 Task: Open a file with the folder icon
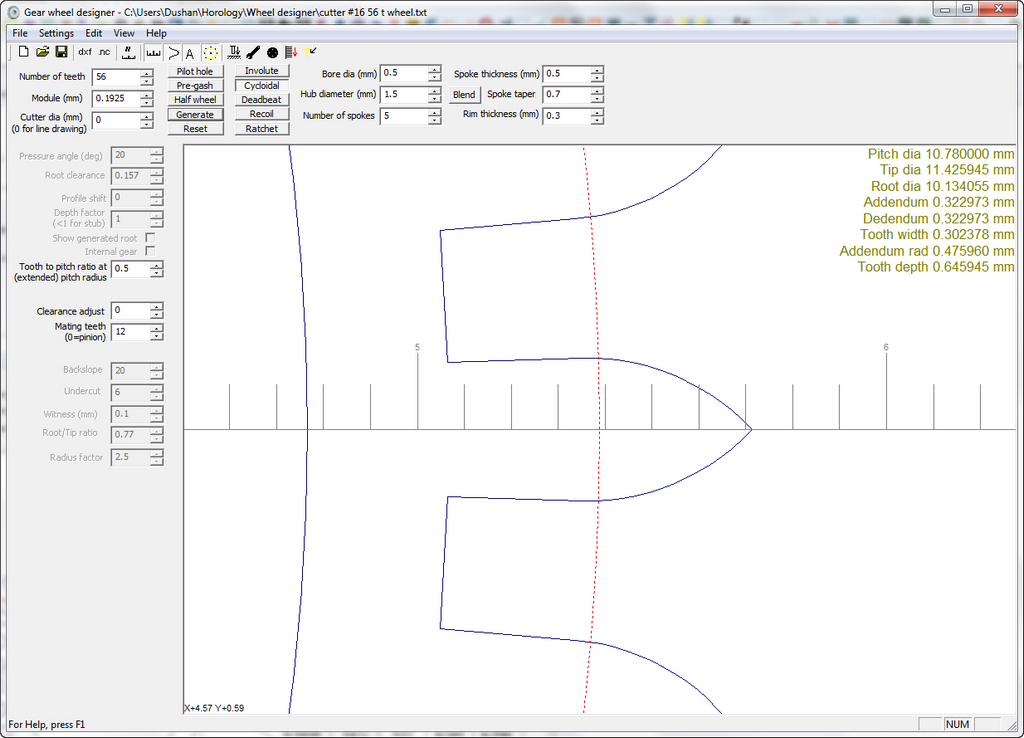(x=43, y=52)
